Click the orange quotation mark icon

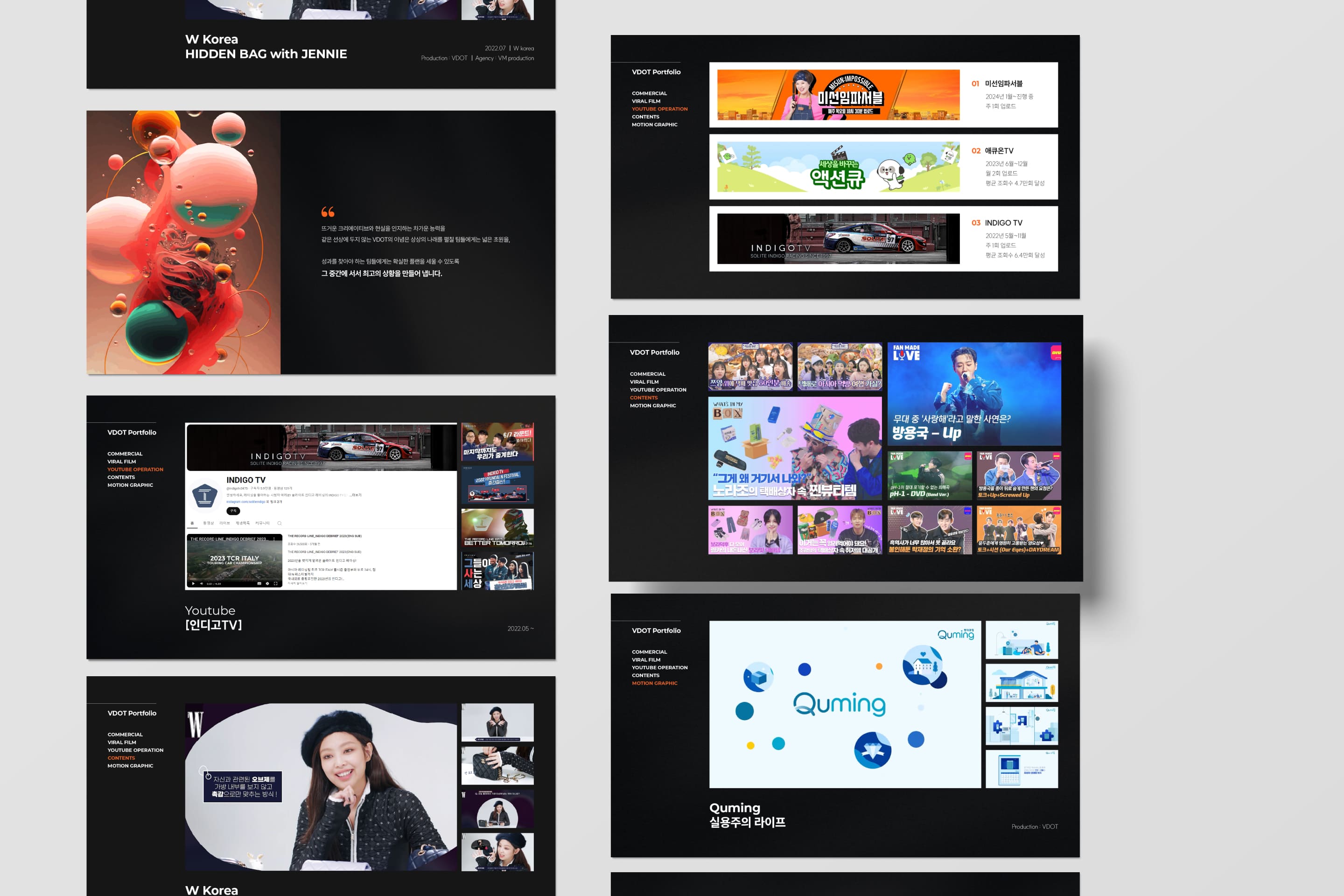coord(328,212)
